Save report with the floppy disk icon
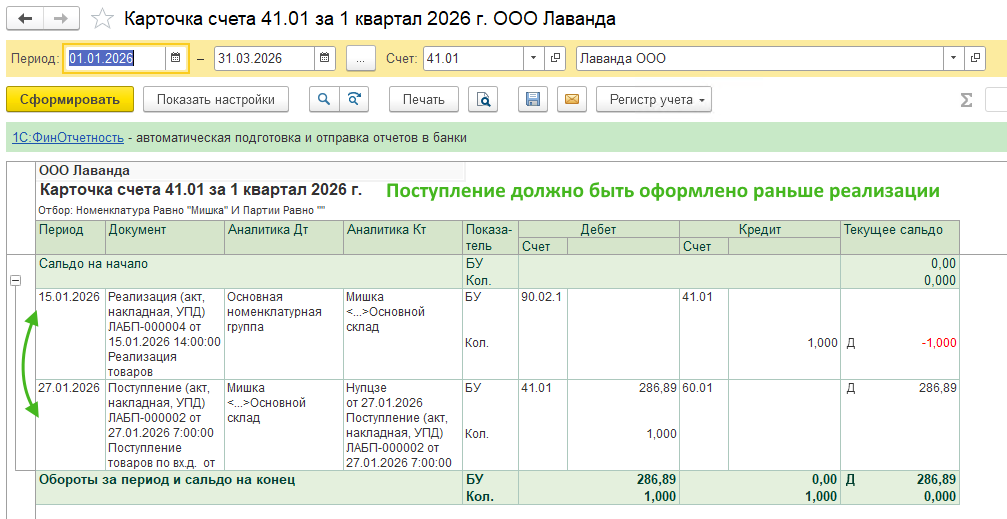 click(x=533, y=99)
